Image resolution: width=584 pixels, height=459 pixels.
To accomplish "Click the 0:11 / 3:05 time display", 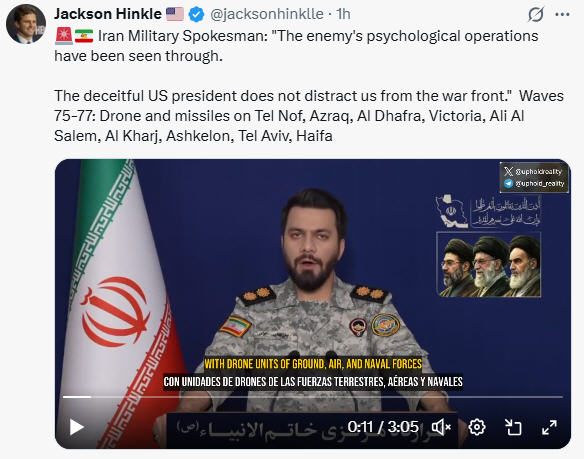I will 383,427.
